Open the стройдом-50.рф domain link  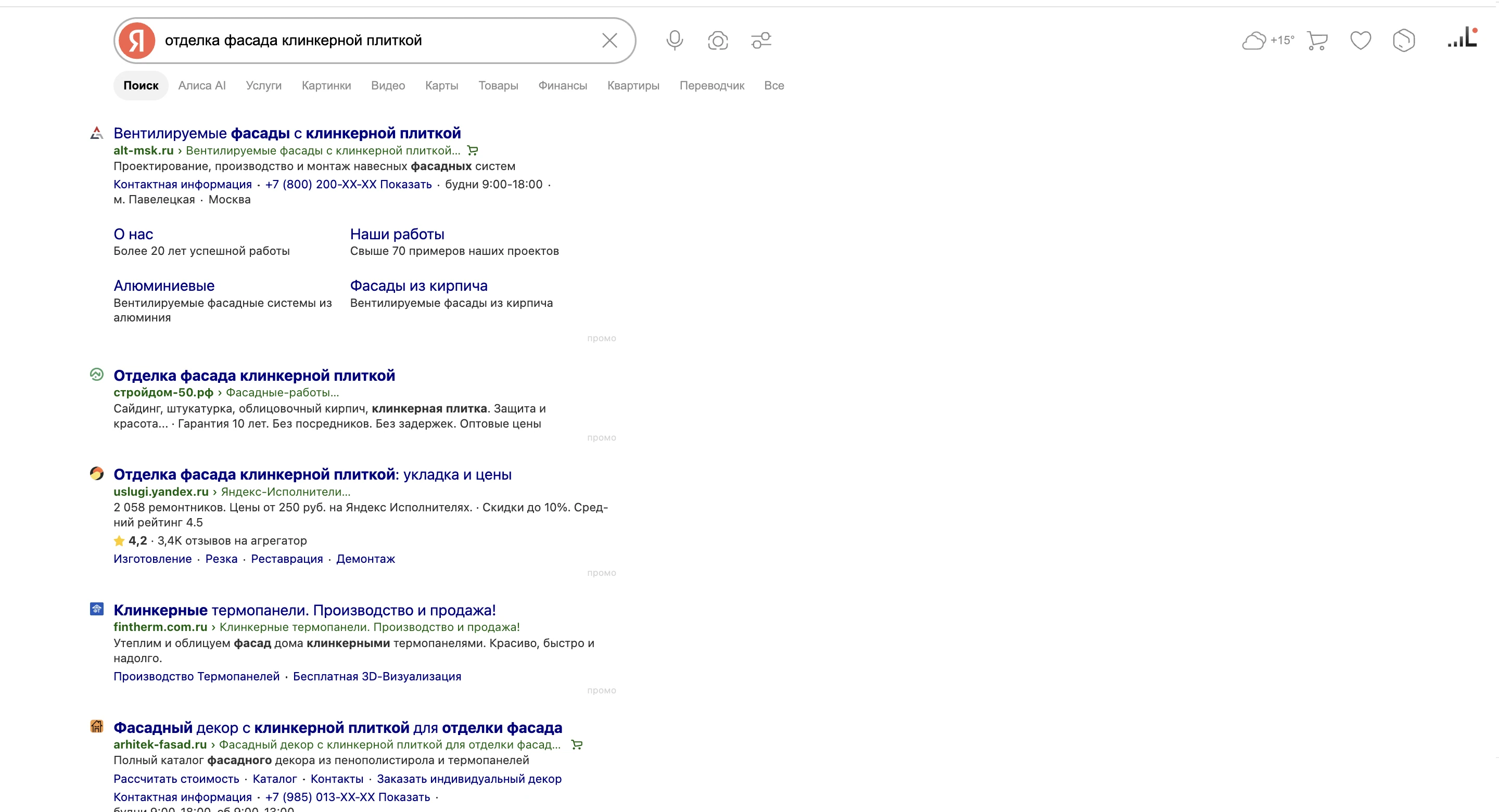click(x=163, y=393)
